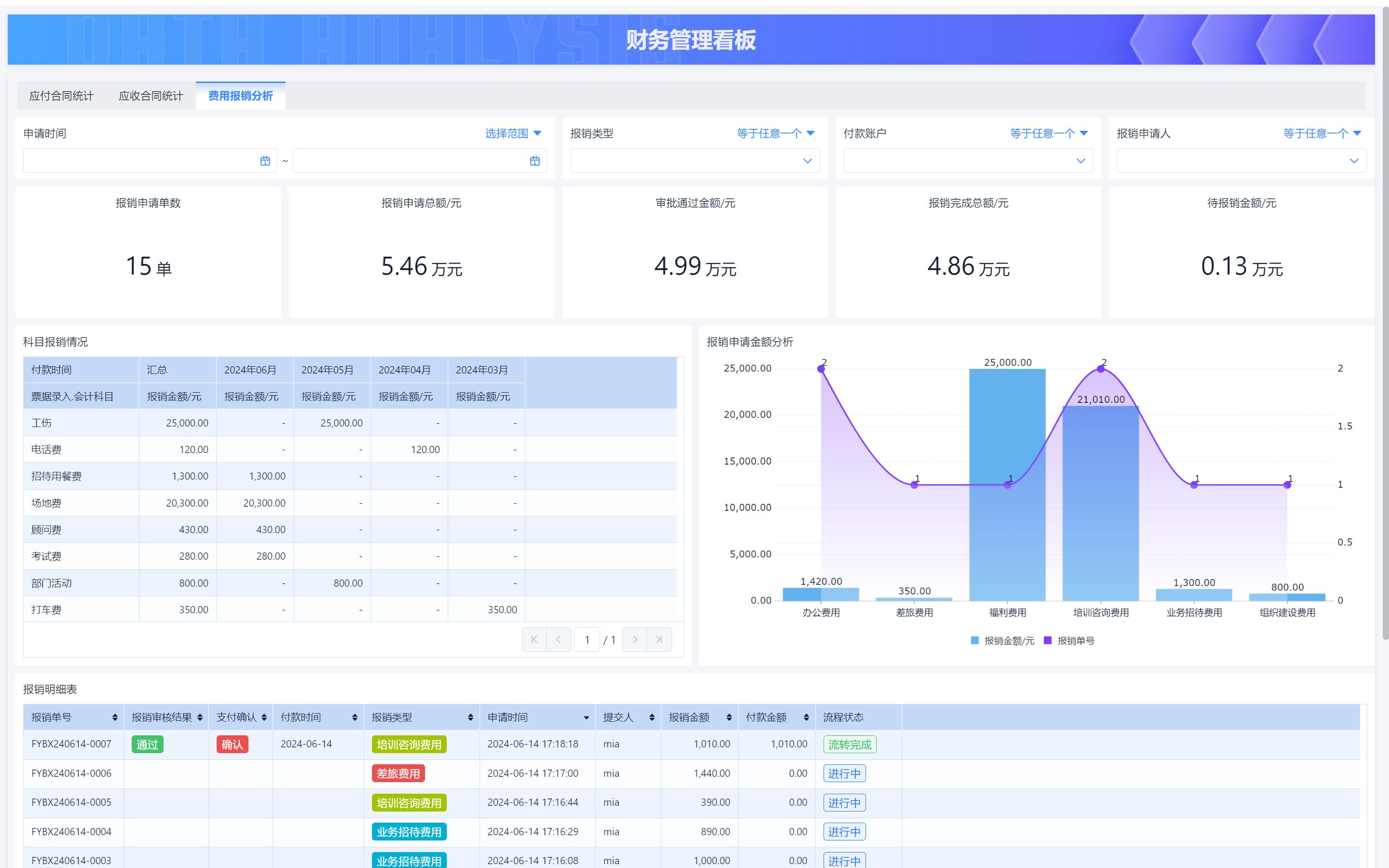The image size is (1389, 868).
Task: Open the start date calendar picker icon
Action: (264, 161)
